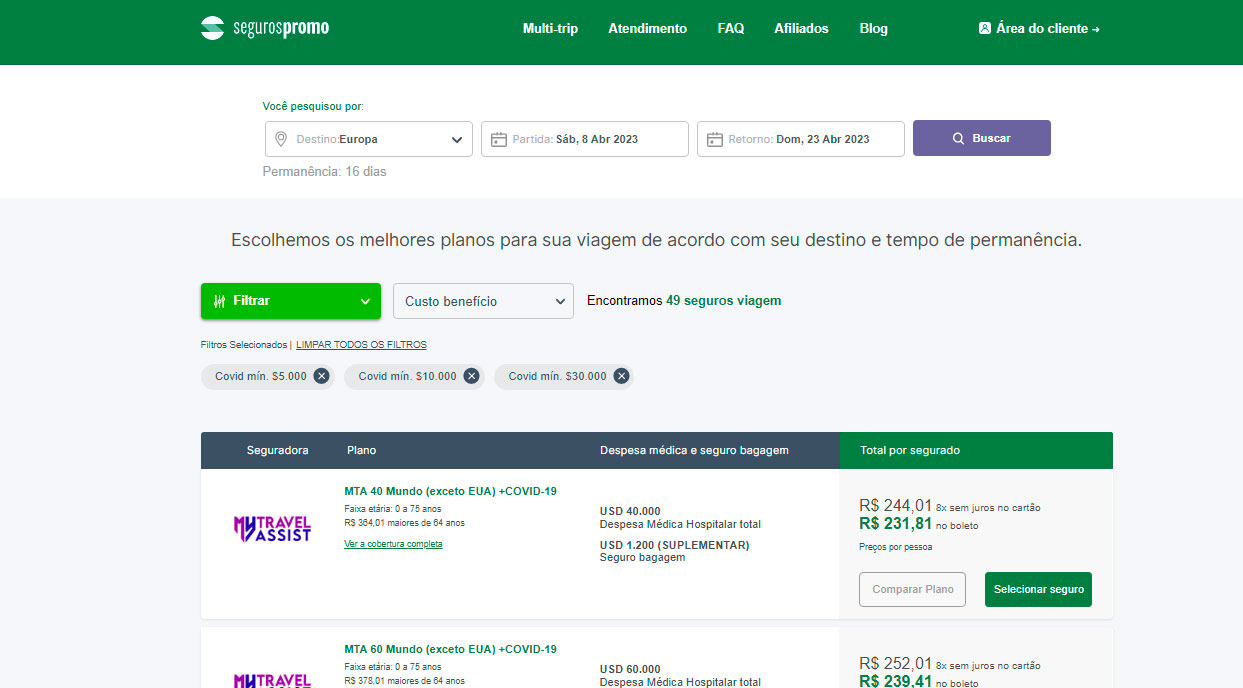This screenshot has width=1243, height=688.
Task: Open Área do cliente link
Action: point(1040,28)
